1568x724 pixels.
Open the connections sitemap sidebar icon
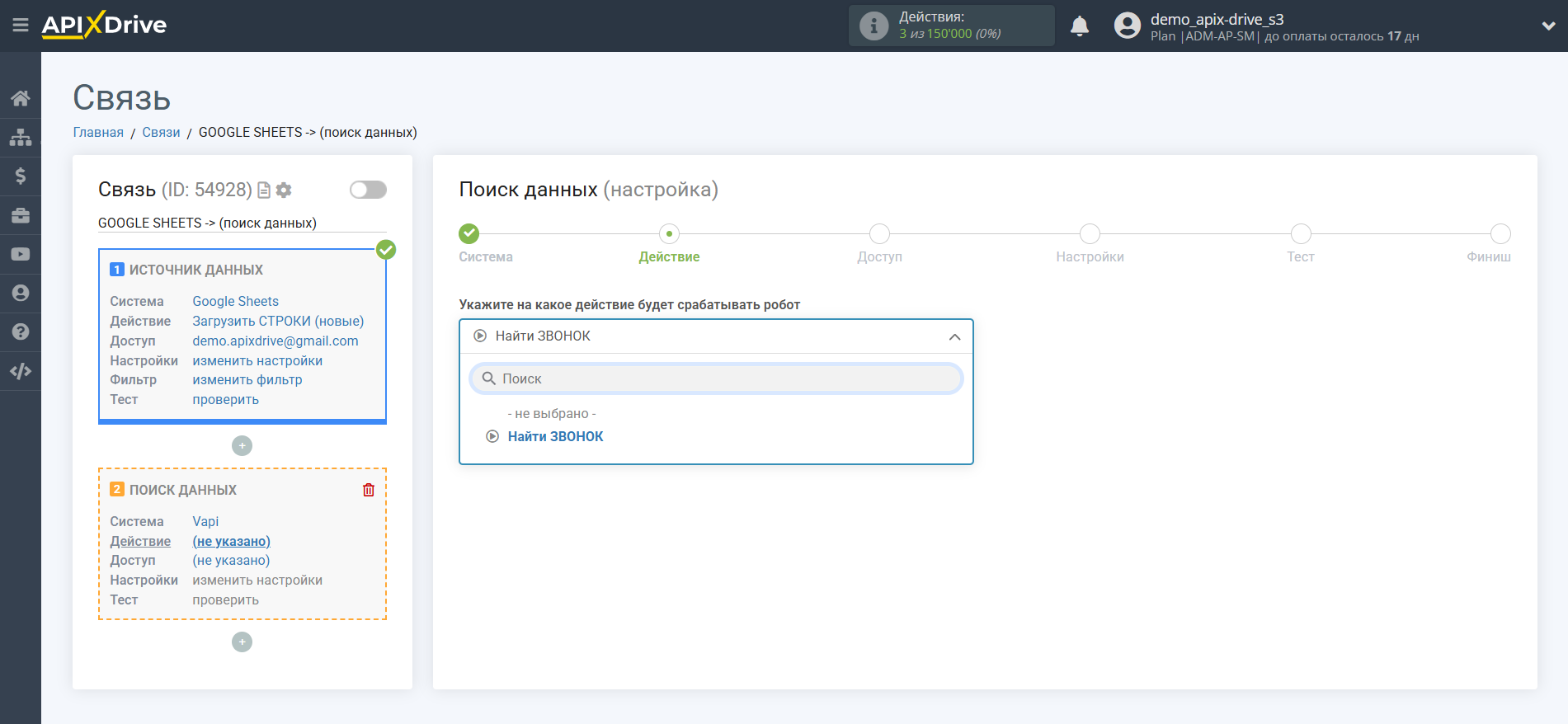coord(21,137)
